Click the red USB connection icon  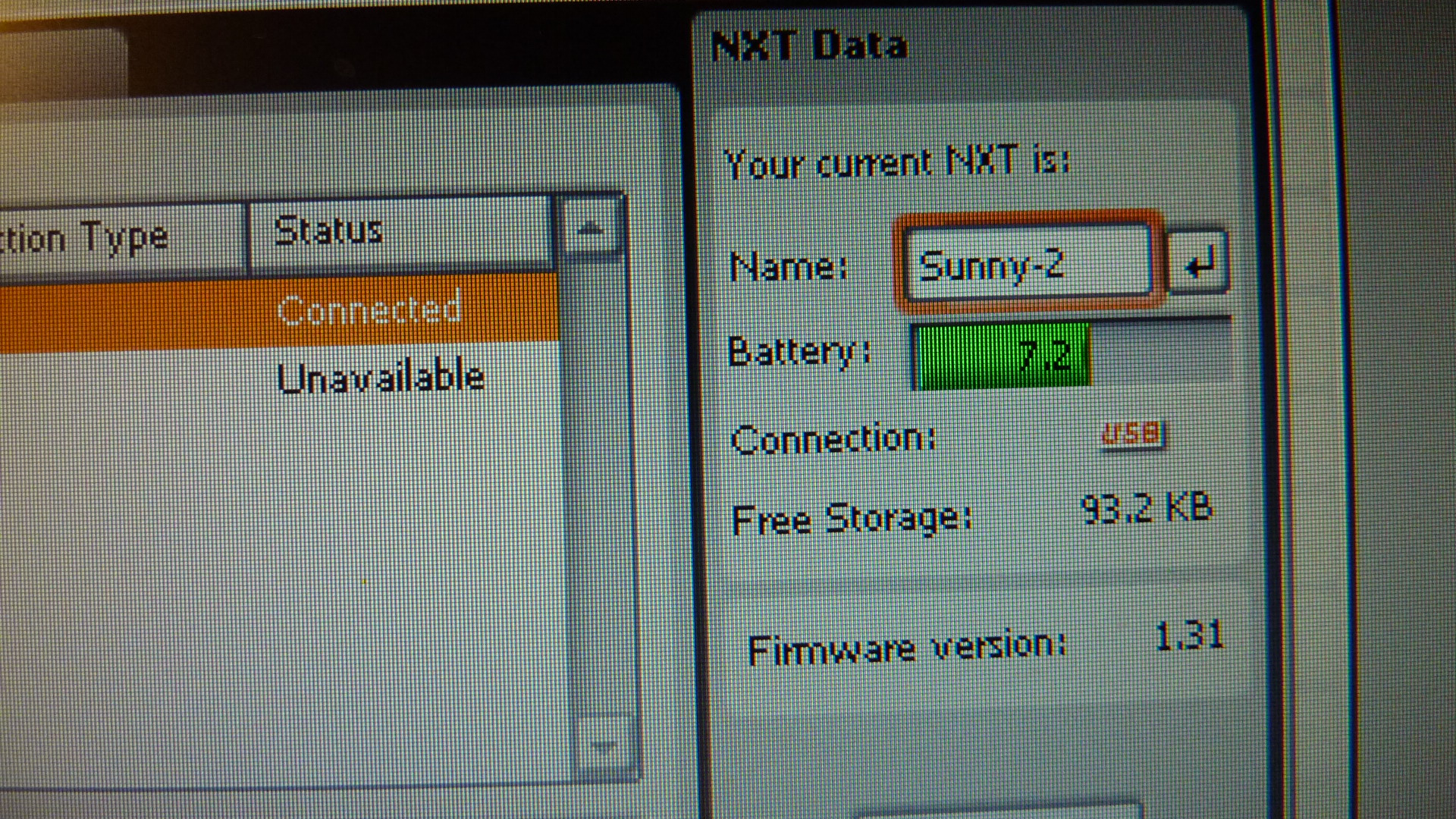pyautogui.click(x=1133, y=435)
